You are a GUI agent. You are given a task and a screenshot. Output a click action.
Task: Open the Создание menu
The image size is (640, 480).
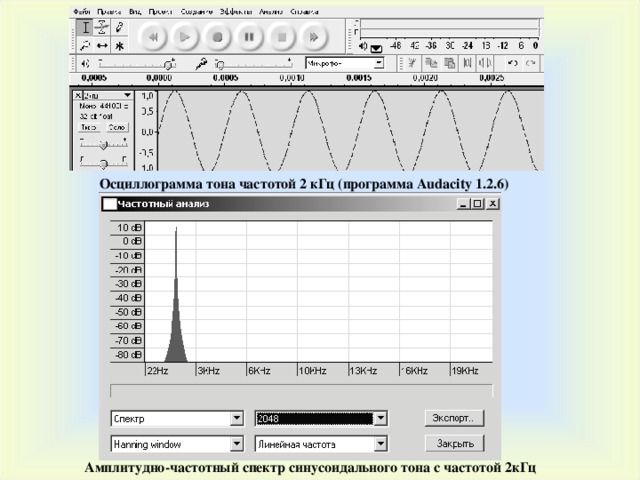[197, 12]
